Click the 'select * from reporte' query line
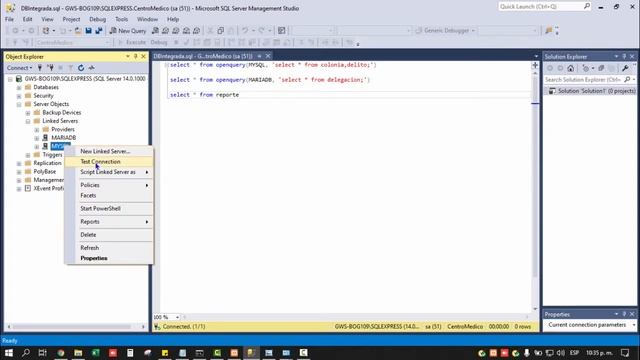 (204, 95)
